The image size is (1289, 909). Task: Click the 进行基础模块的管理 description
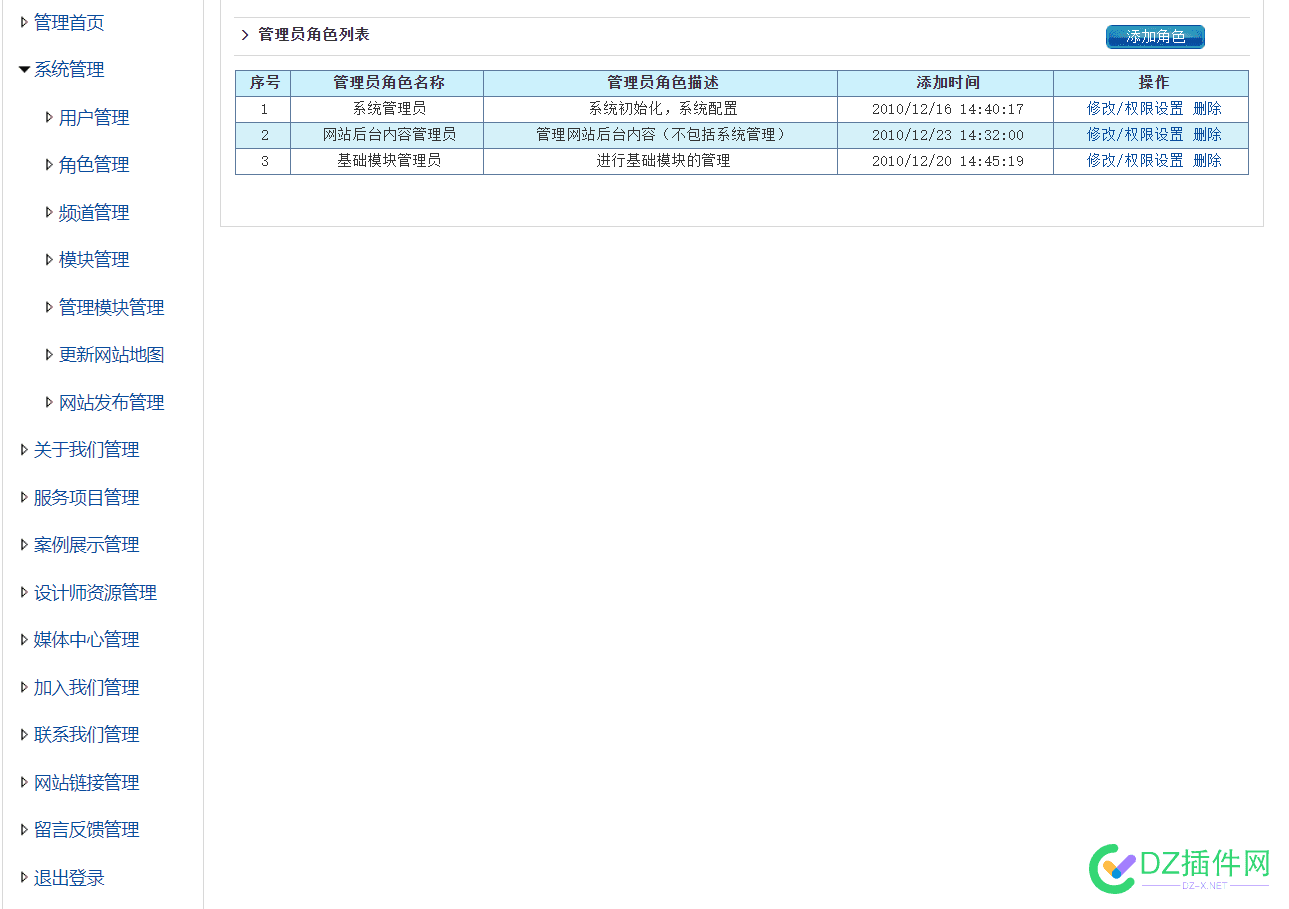tap(662, 161)
